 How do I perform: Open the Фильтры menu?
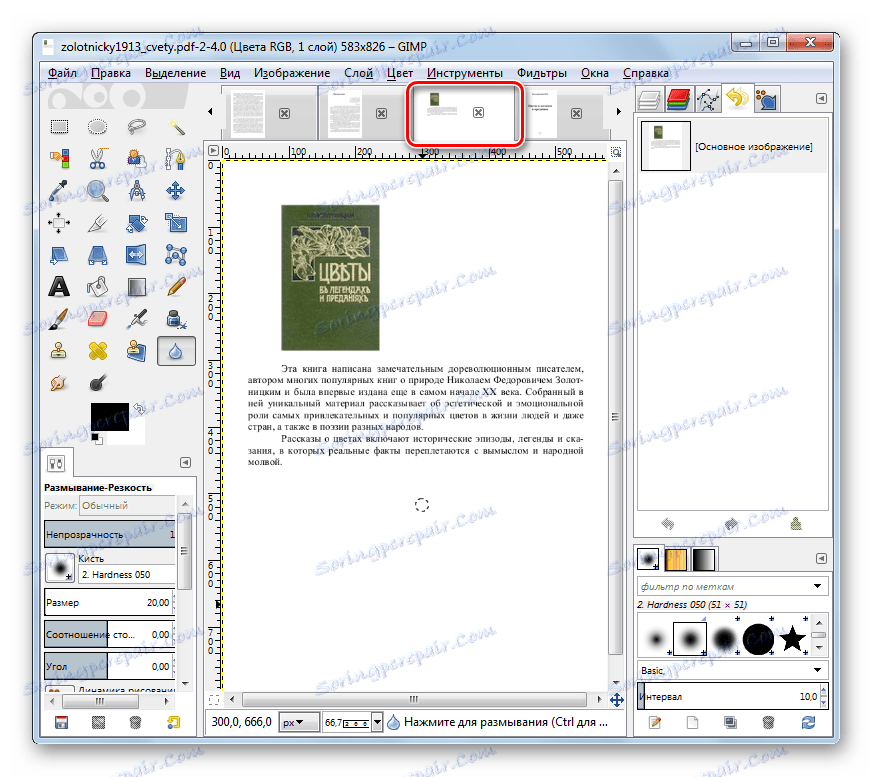click(542, 73)
